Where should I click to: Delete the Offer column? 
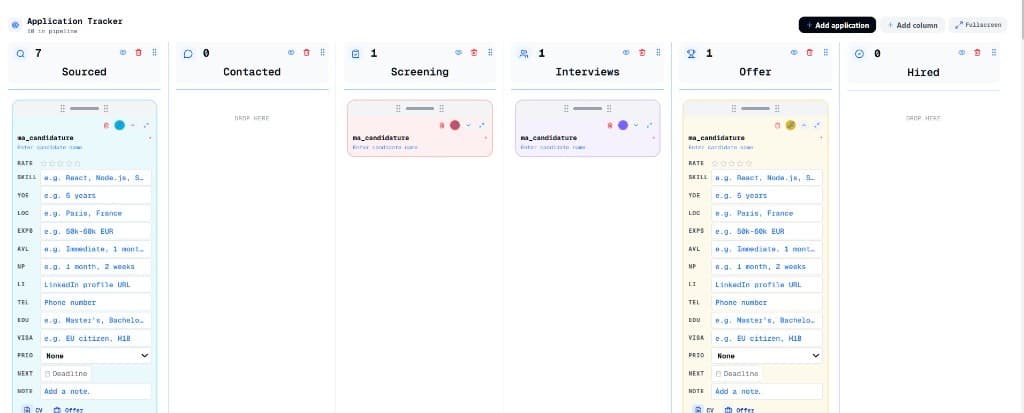point(810,52)
